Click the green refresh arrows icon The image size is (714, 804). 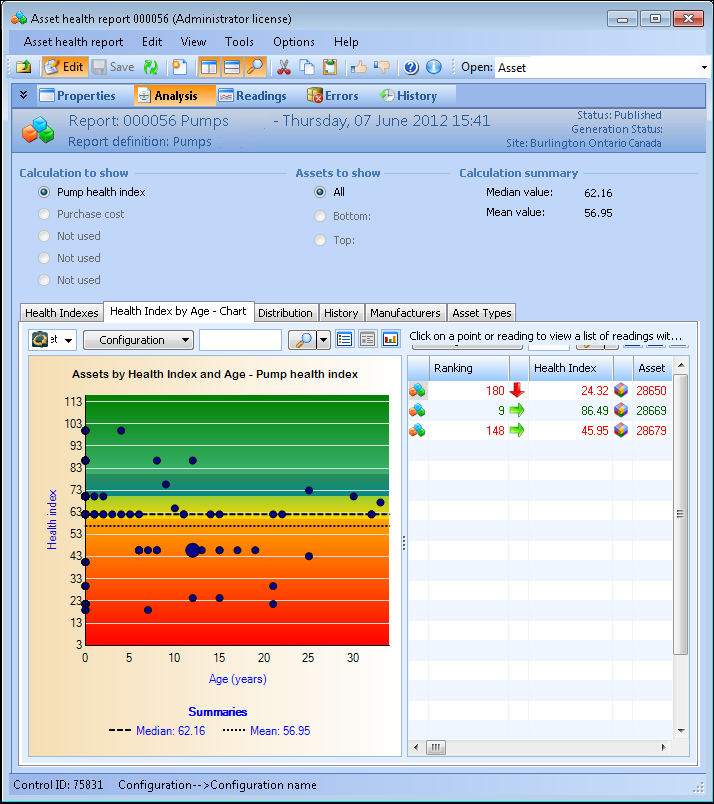151,67
